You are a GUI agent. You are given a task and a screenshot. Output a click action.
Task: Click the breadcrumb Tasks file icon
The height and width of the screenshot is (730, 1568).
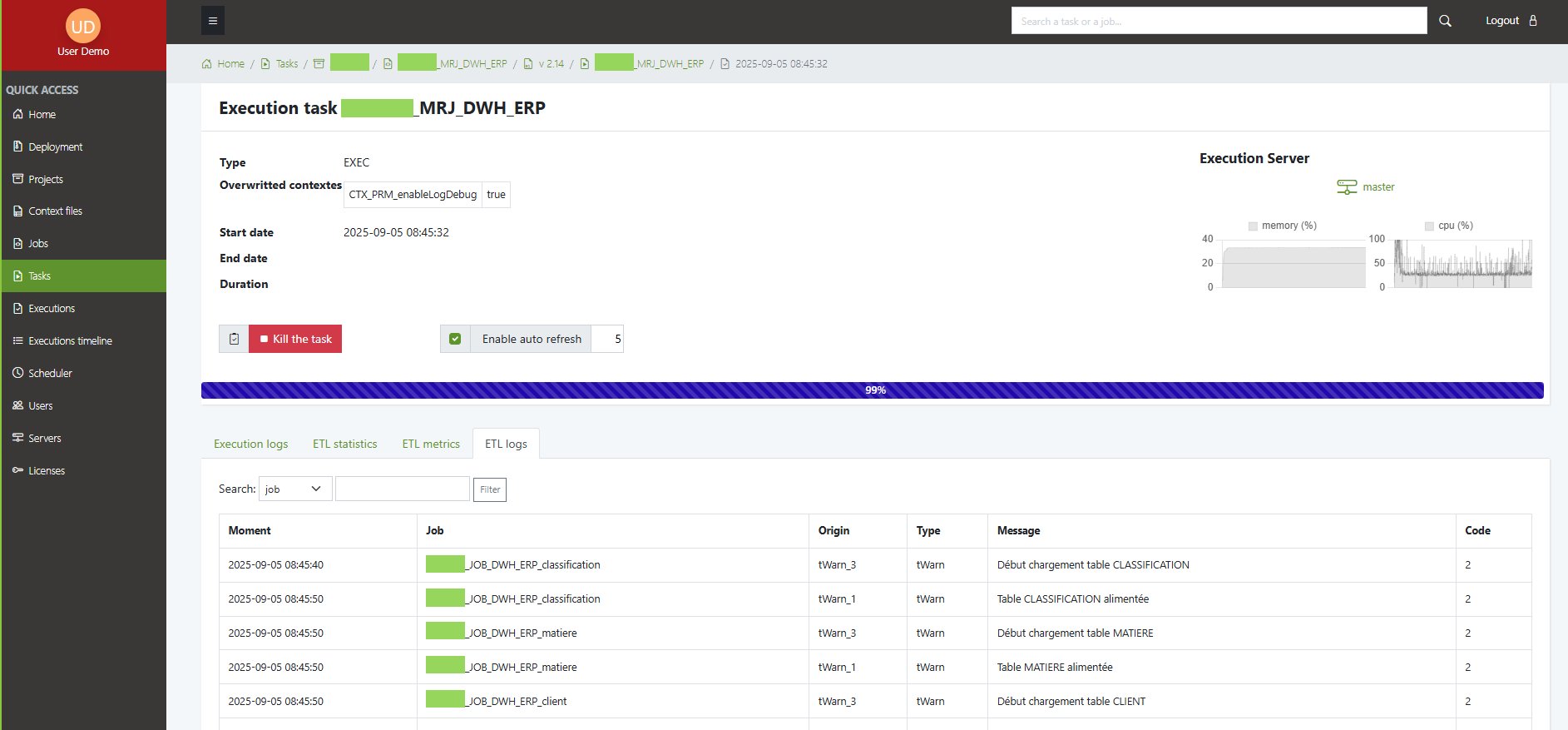click(265, 64)
